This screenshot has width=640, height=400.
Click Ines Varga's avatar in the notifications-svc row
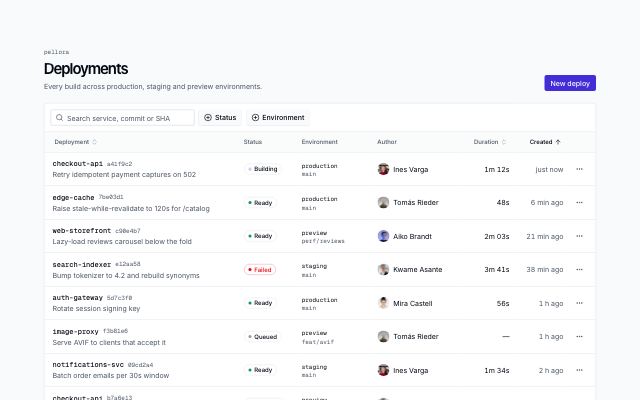[383, 370]
